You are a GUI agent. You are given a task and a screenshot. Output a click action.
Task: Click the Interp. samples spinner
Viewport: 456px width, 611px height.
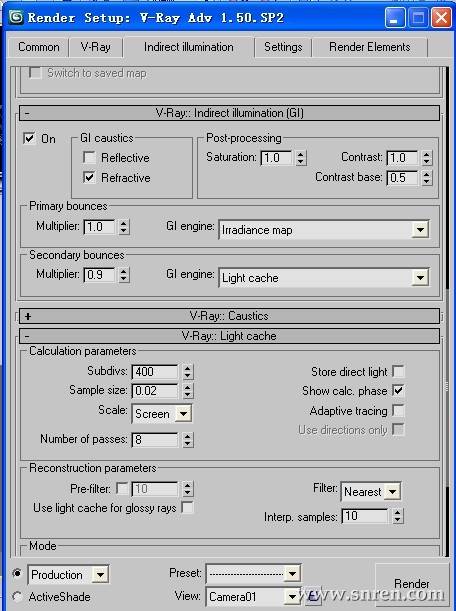tap(397, 516)
